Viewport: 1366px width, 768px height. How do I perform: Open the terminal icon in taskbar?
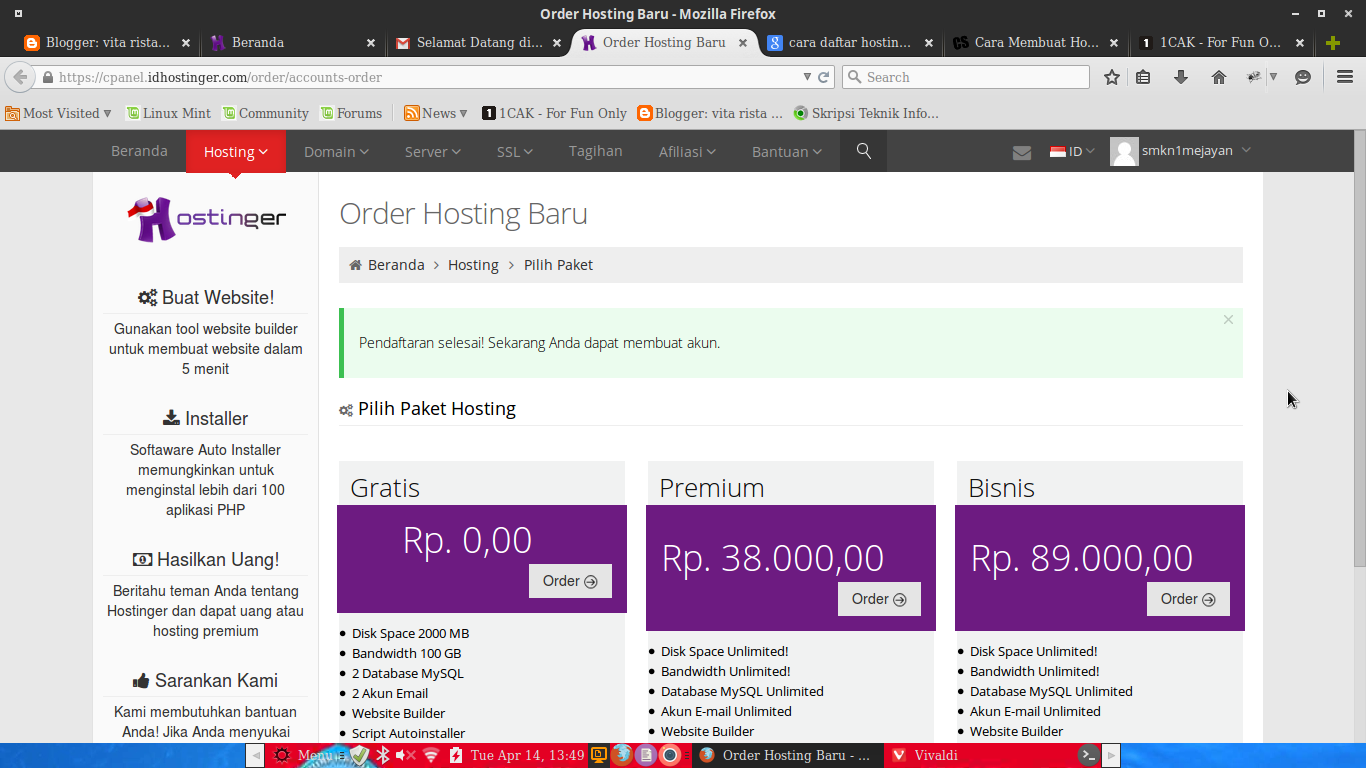(x=1089, y=755)
